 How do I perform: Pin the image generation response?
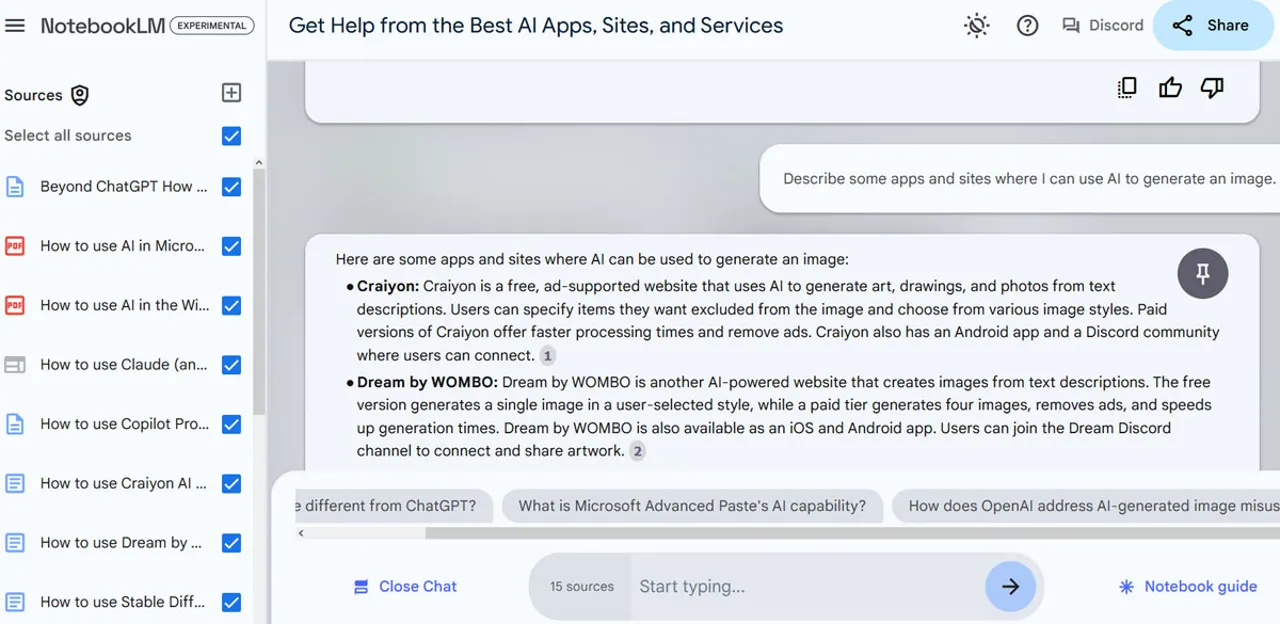click(x=1202, y=273)
